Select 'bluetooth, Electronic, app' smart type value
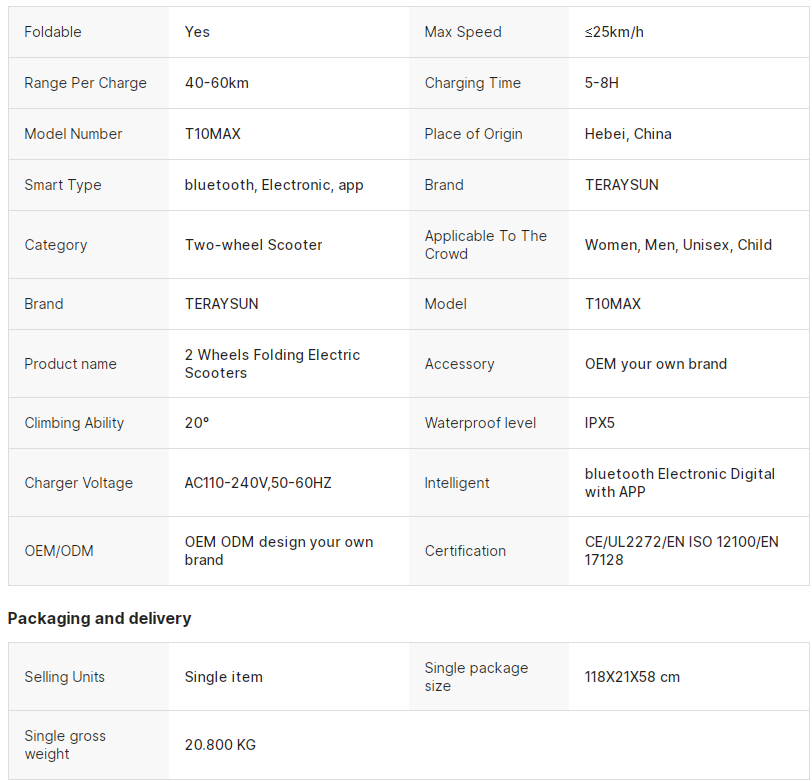Viewport: 812px width, 781px height. tap(274, 185)
